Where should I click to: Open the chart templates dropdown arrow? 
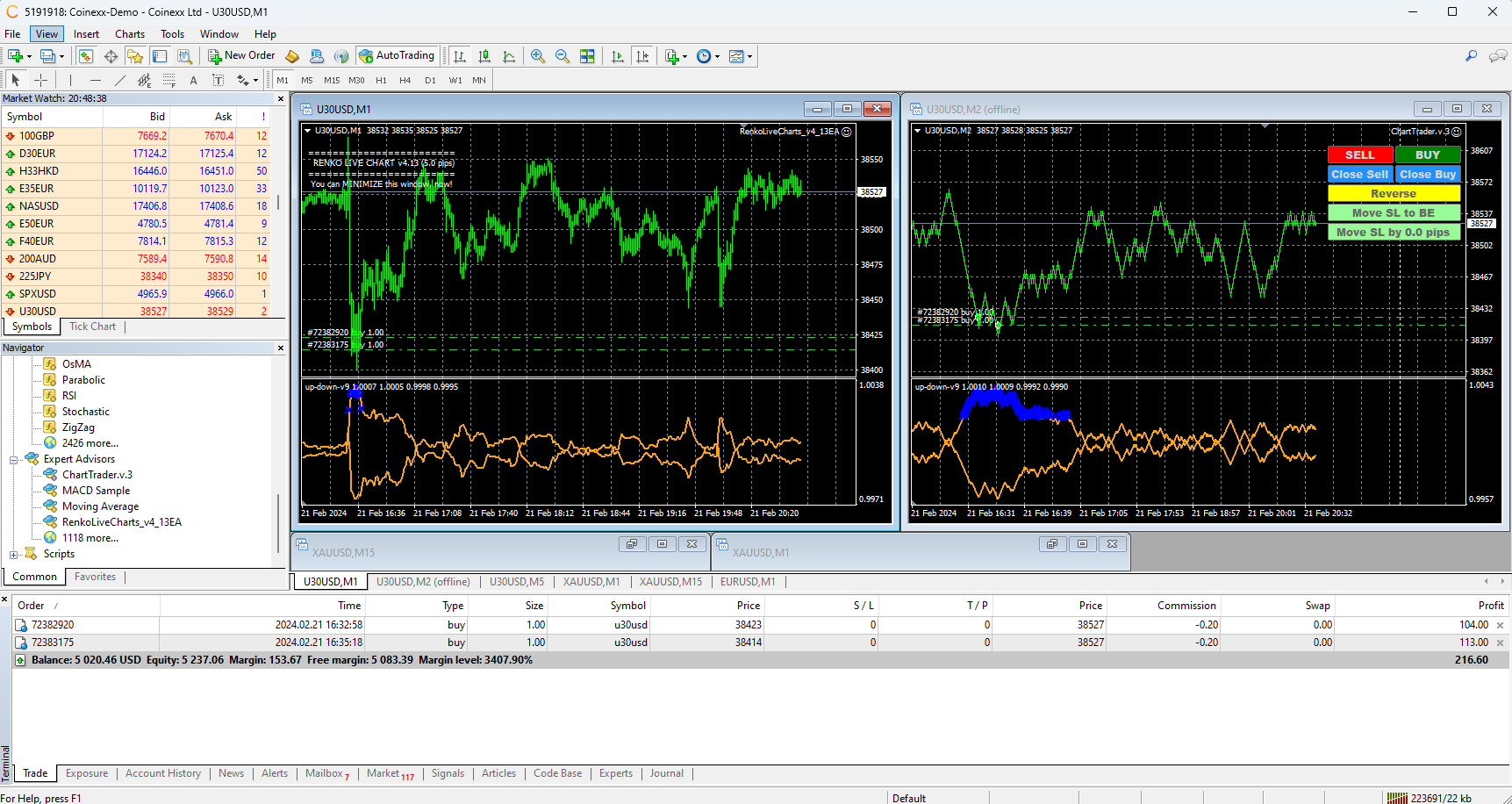(x=749, y=56)
